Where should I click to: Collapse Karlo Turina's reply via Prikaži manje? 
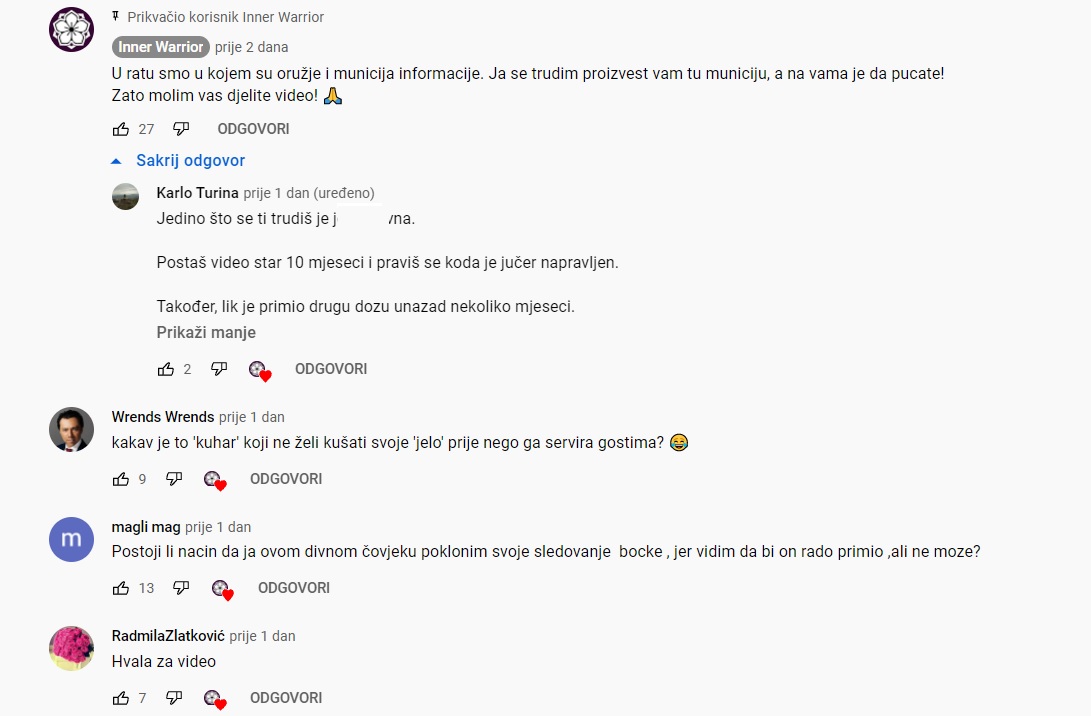coord(206,333)
